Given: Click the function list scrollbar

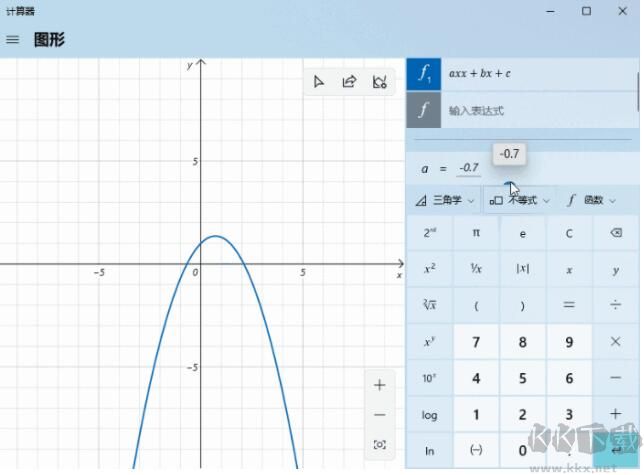Looking at the screenshot, I should pyautogui.click(x=638, y=91).
